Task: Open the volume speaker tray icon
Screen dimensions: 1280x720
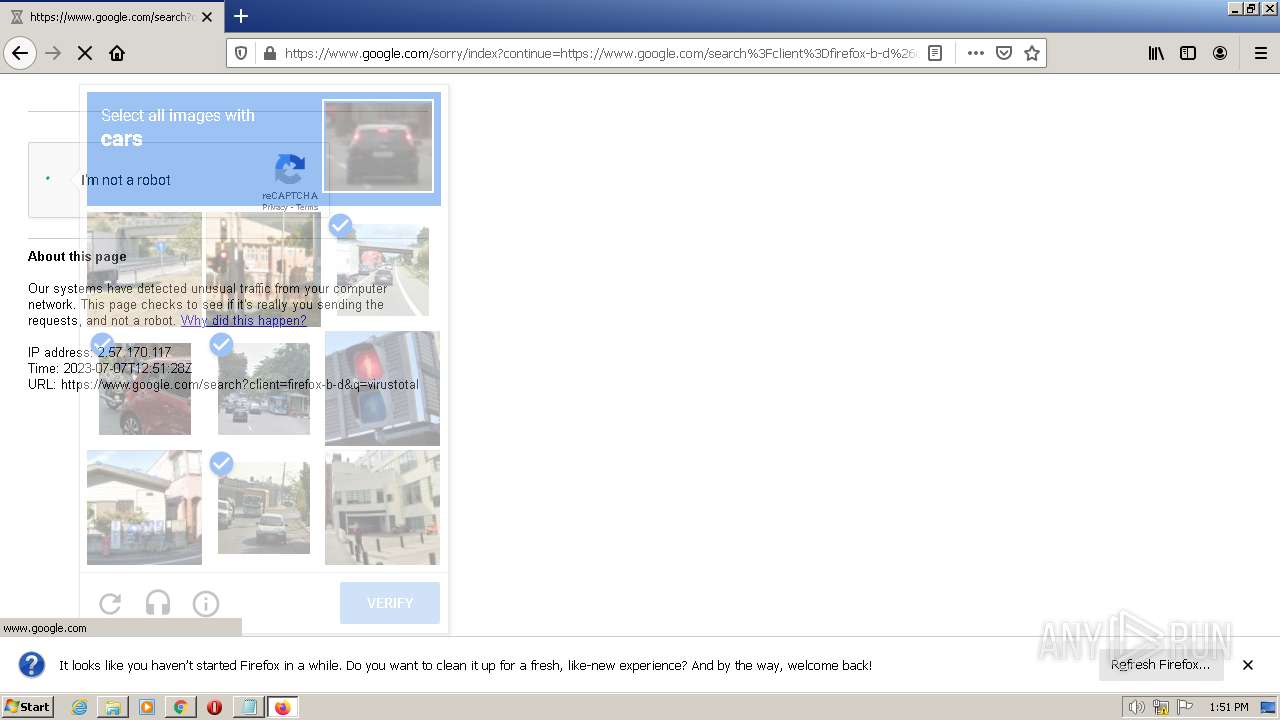Action: point(1136,707)
